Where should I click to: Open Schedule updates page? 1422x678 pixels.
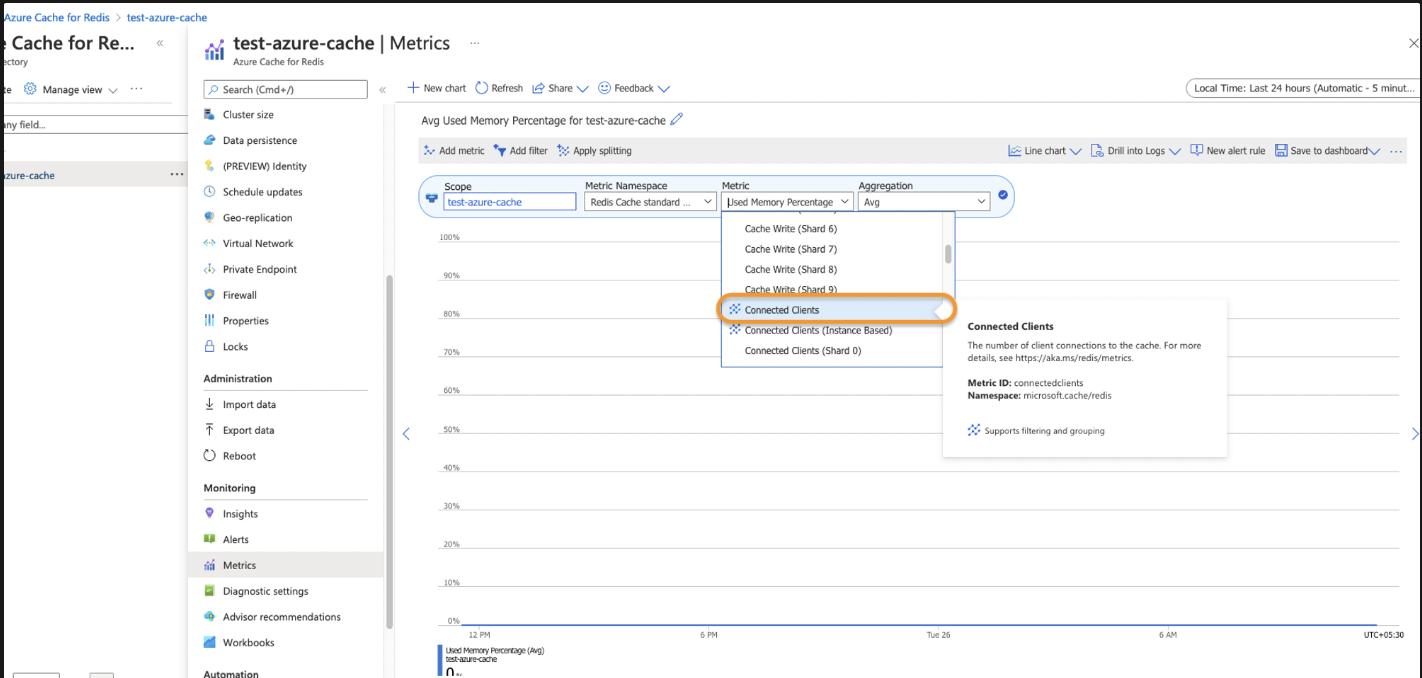click(262, 192)
